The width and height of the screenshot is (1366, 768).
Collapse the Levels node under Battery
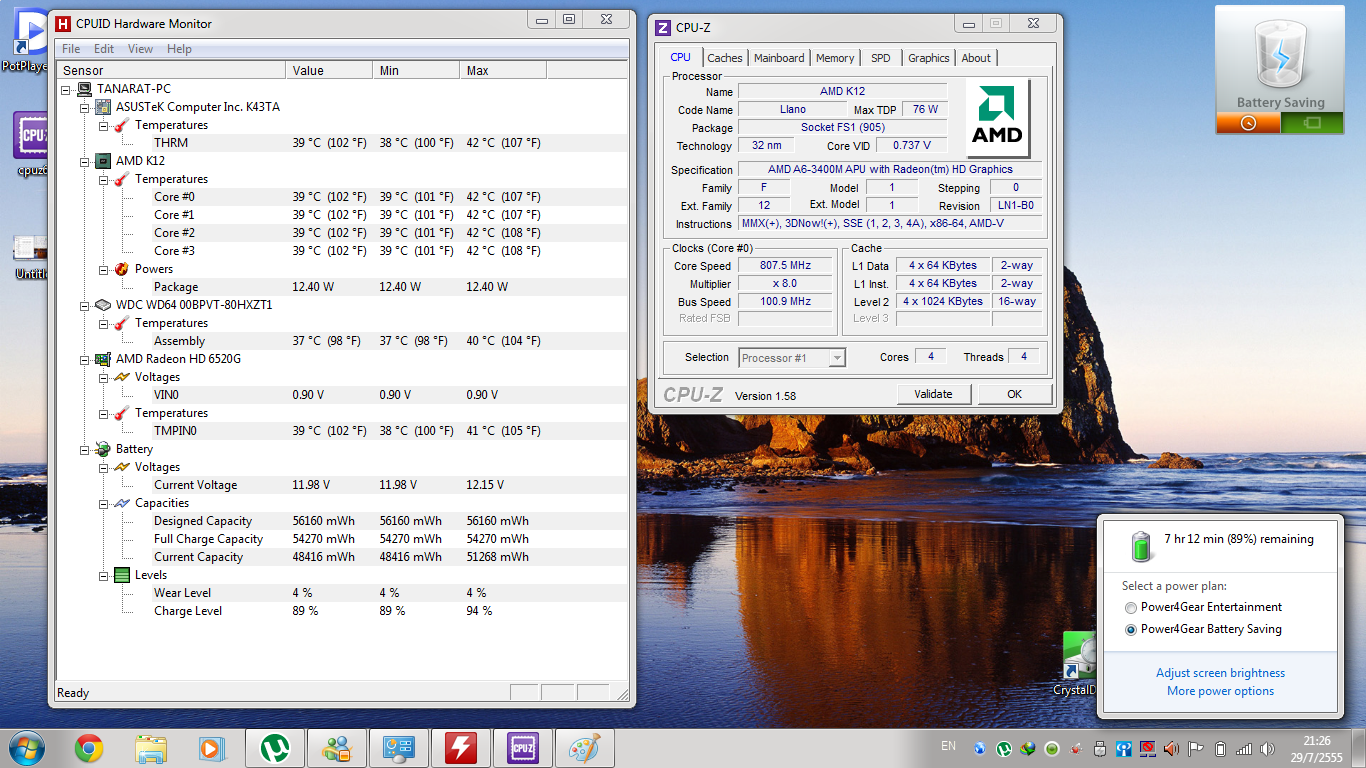(x=103, y=575)
